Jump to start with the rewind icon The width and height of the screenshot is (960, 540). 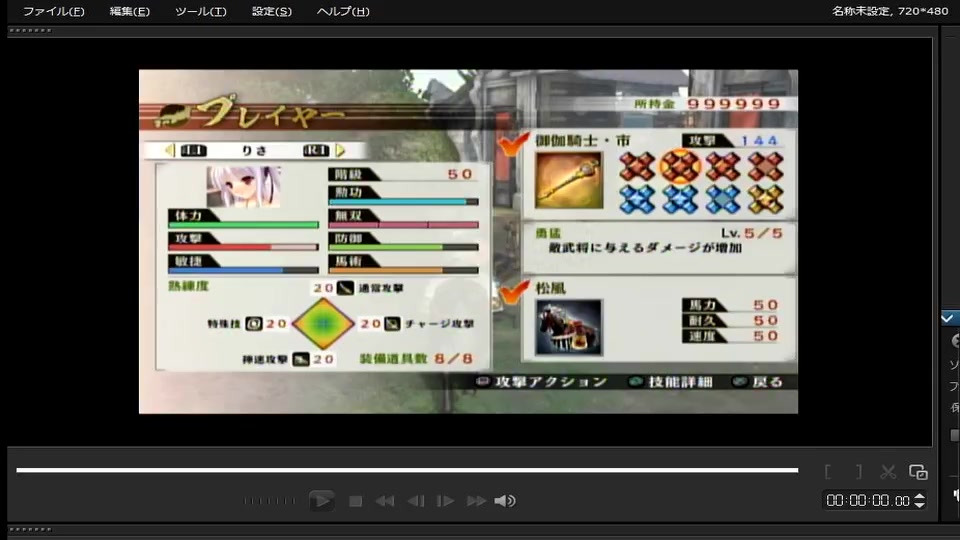pyautogui.click(x=384, y=501)
